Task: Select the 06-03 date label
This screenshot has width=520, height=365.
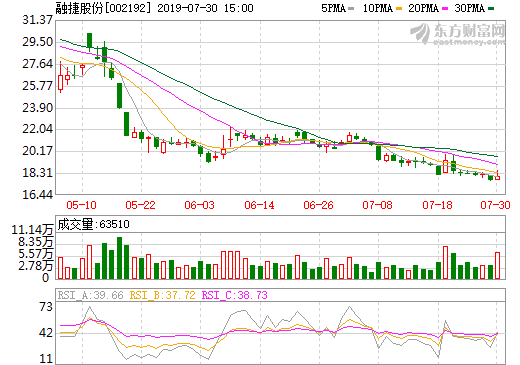Action: pos(200,205)
